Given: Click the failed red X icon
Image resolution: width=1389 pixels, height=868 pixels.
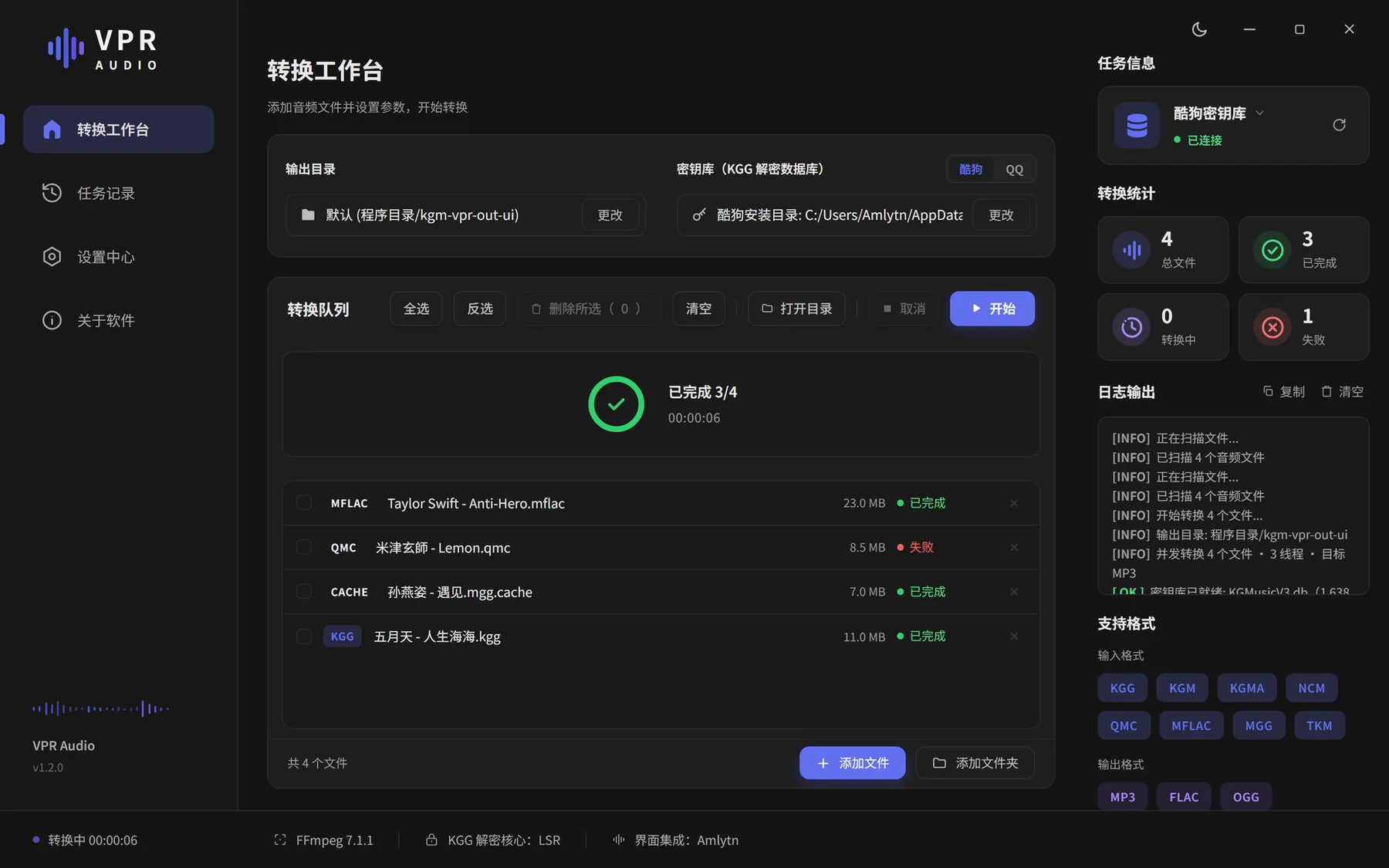Looking at the screenshot, I should 1272,327.
